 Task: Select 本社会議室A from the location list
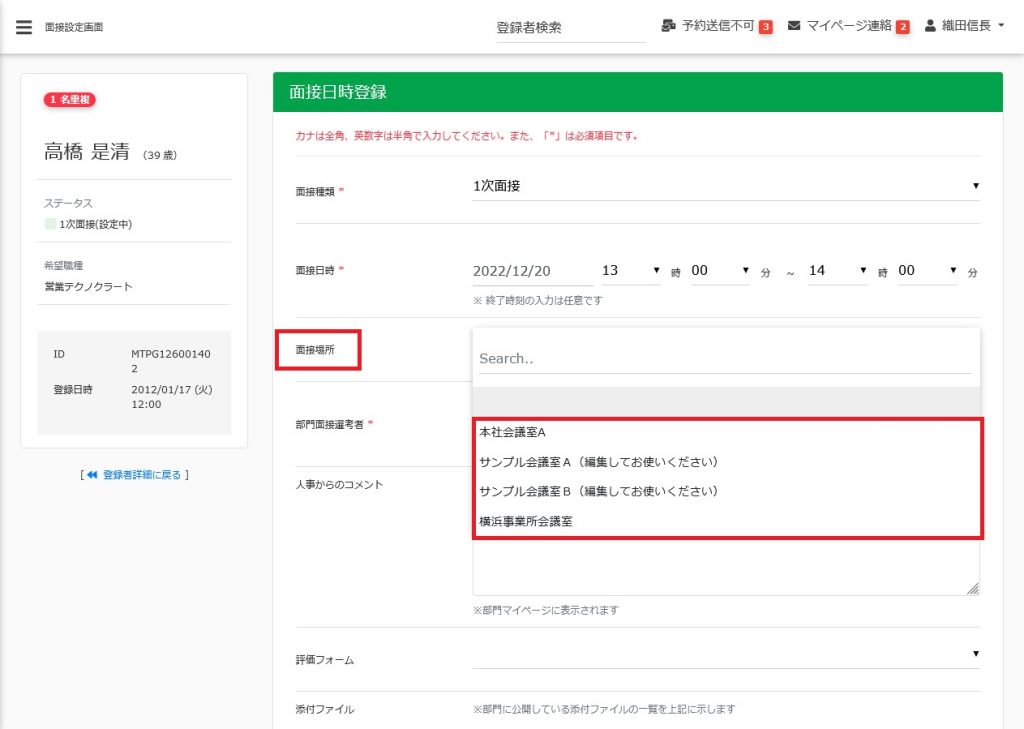pos(513,433)
